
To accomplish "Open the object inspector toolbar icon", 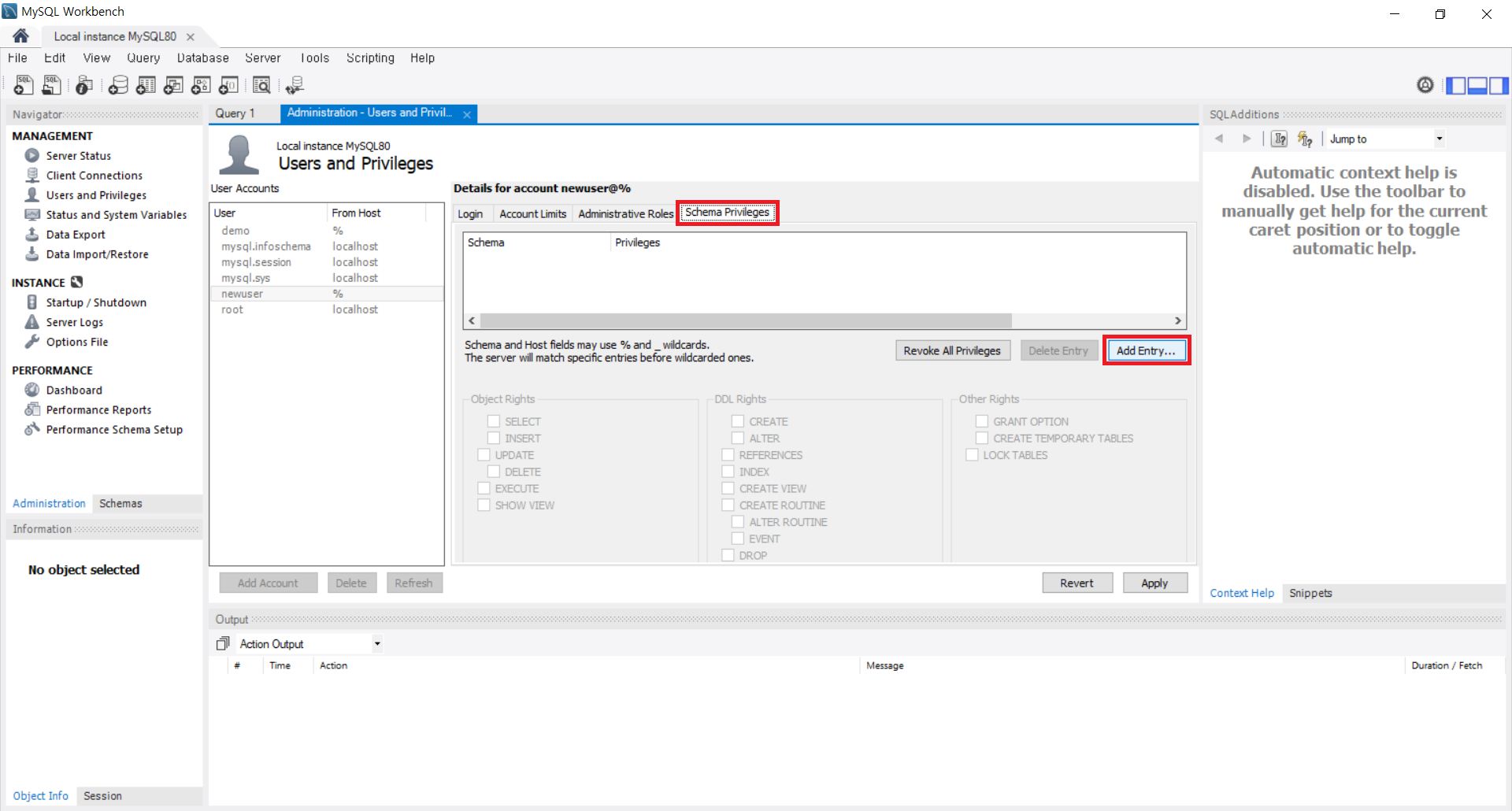I will click(84, 85).
